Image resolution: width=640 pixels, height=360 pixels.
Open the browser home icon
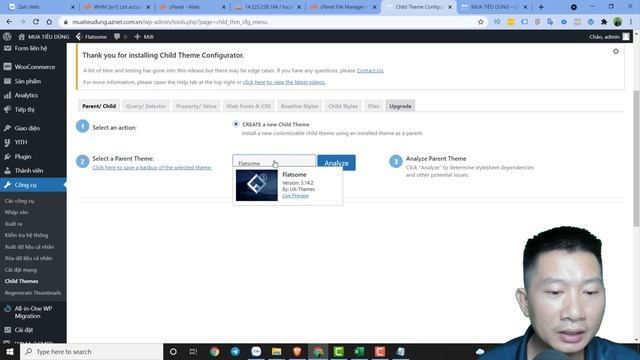(x=49, y=22)
